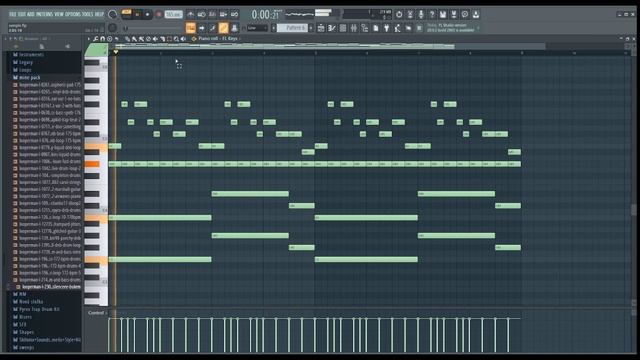Screen dimensions: 640x360
Task: Click the round icon left of download icon
Action: [x=465, y=15]
